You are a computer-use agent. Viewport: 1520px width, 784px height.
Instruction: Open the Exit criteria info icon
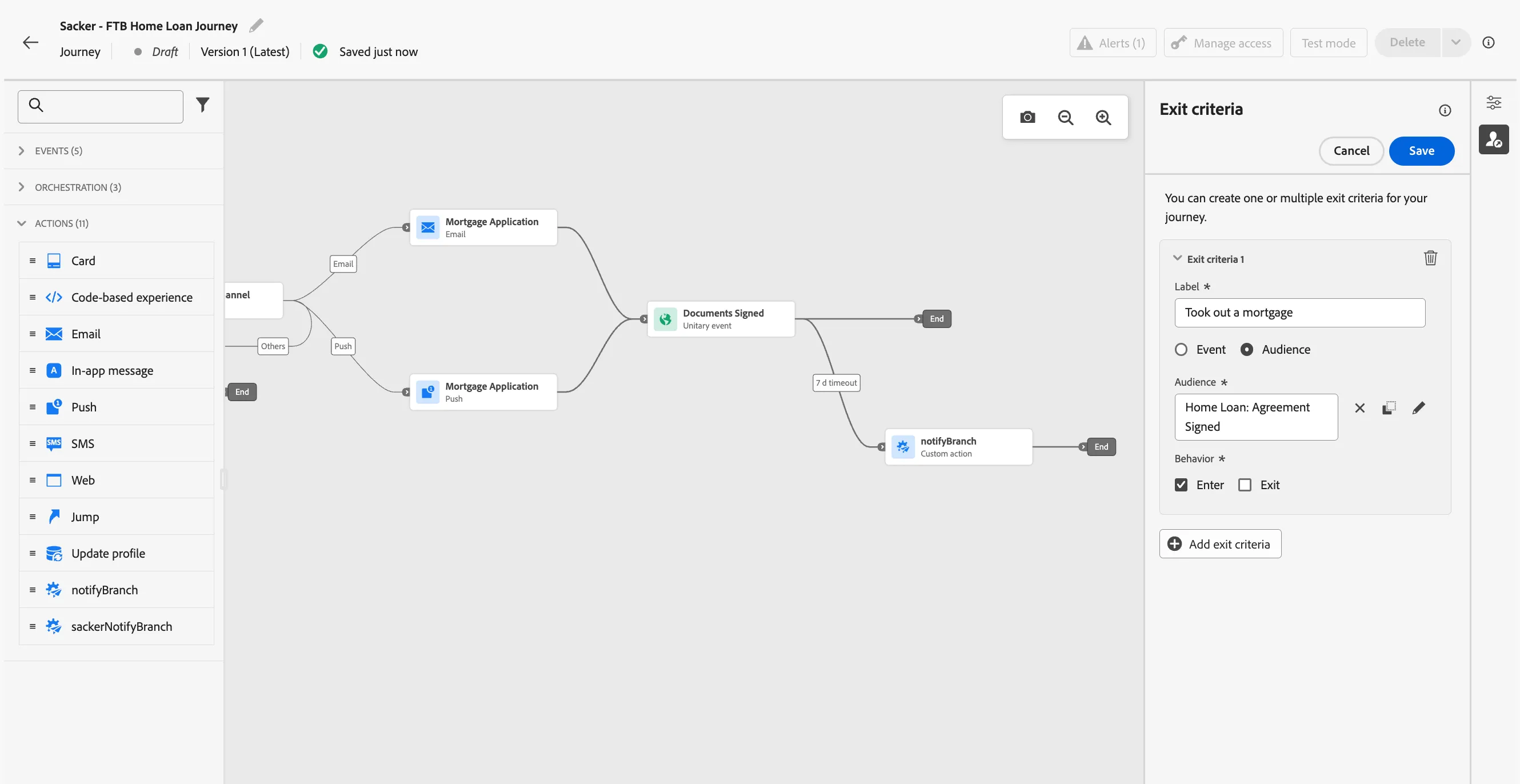[x=1445, y=110]
